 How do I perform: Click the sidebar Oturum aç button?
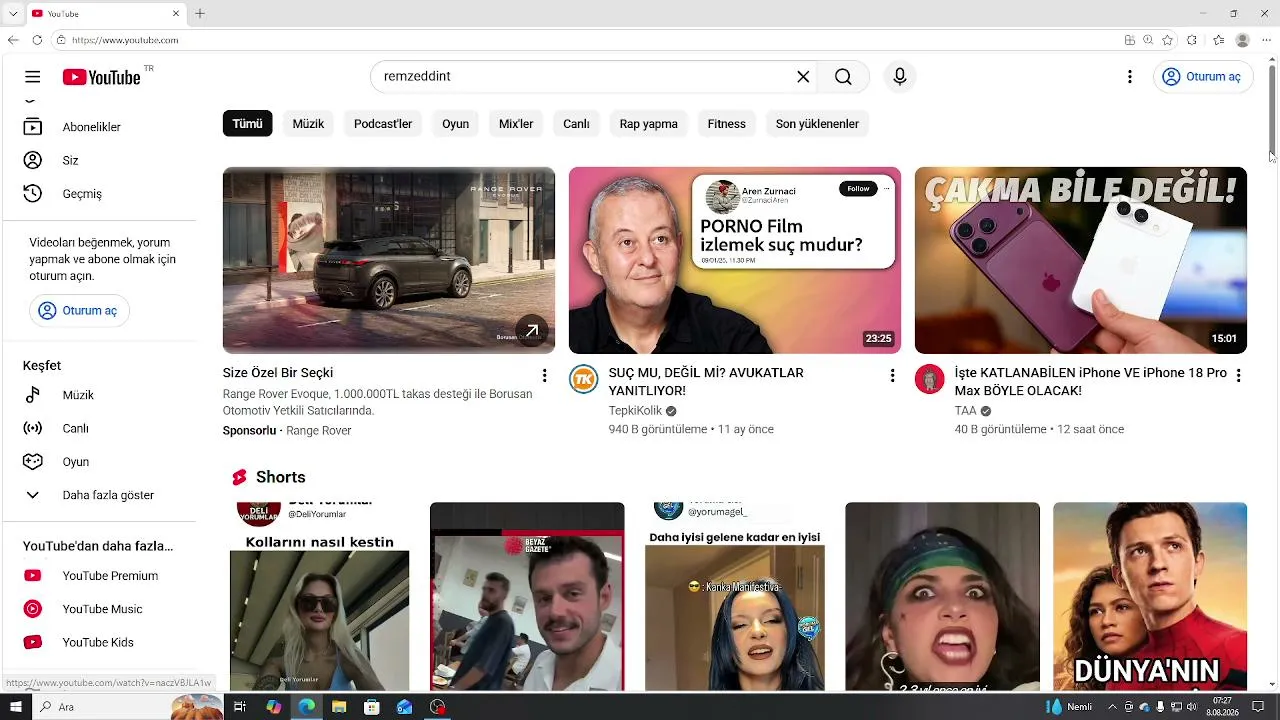[x=79, y=311]
